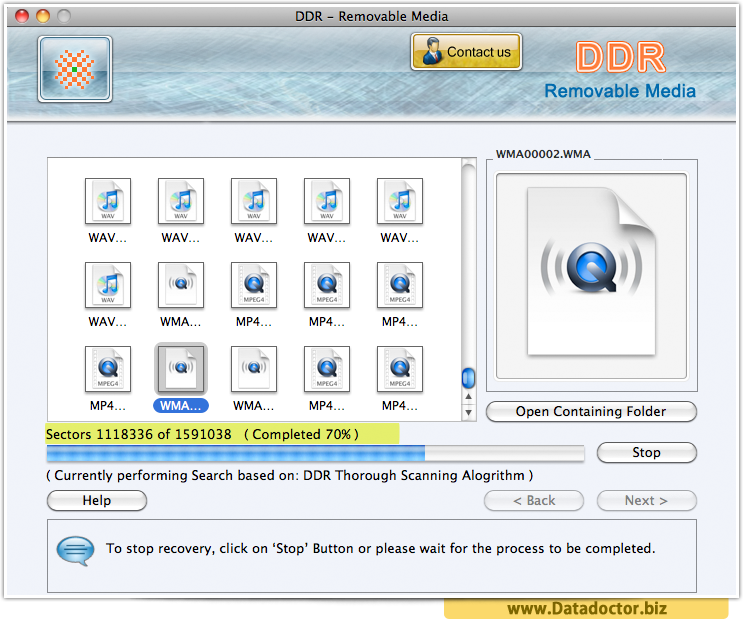The image size is (743, 619).
Task: Click the highlighted WMA... label
Action: 181,406
